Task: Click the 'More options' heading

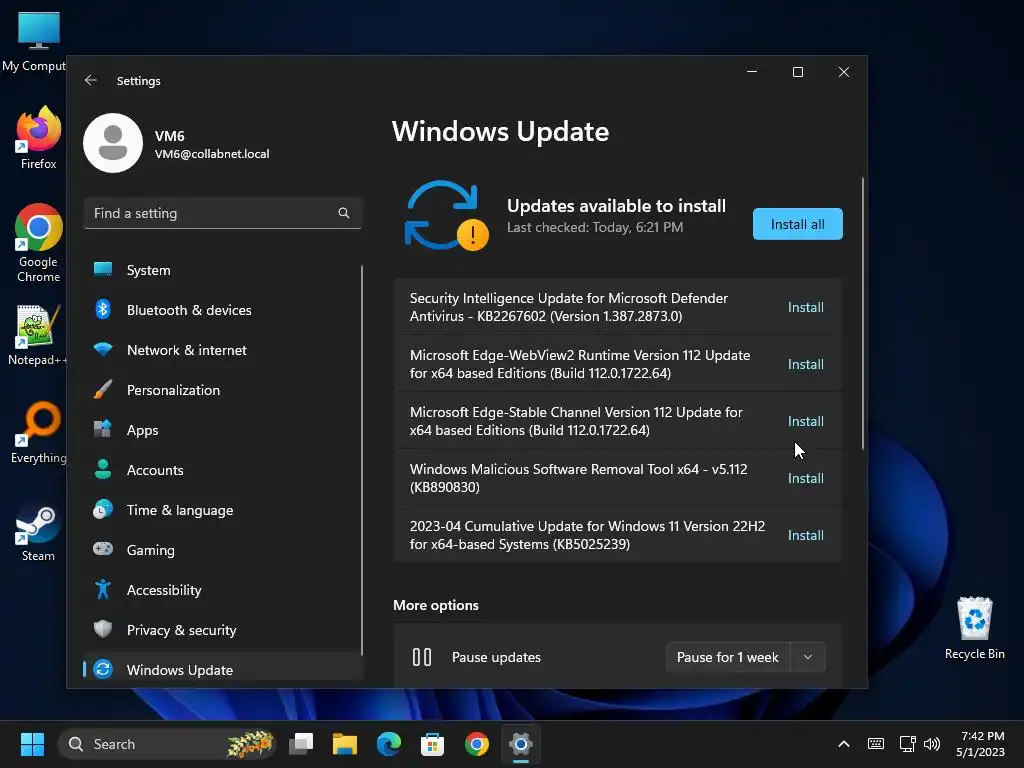Action: 436,605
